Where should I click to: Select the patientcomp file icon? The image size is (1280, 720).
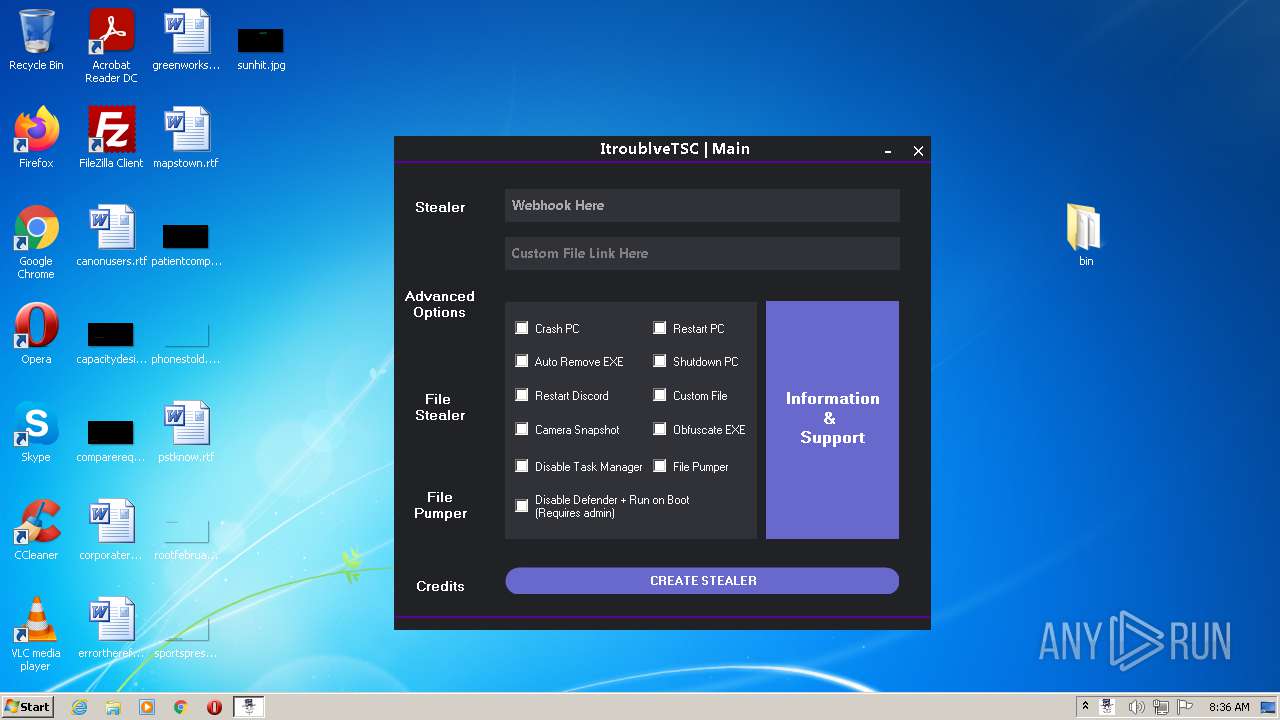click(186, 245)
